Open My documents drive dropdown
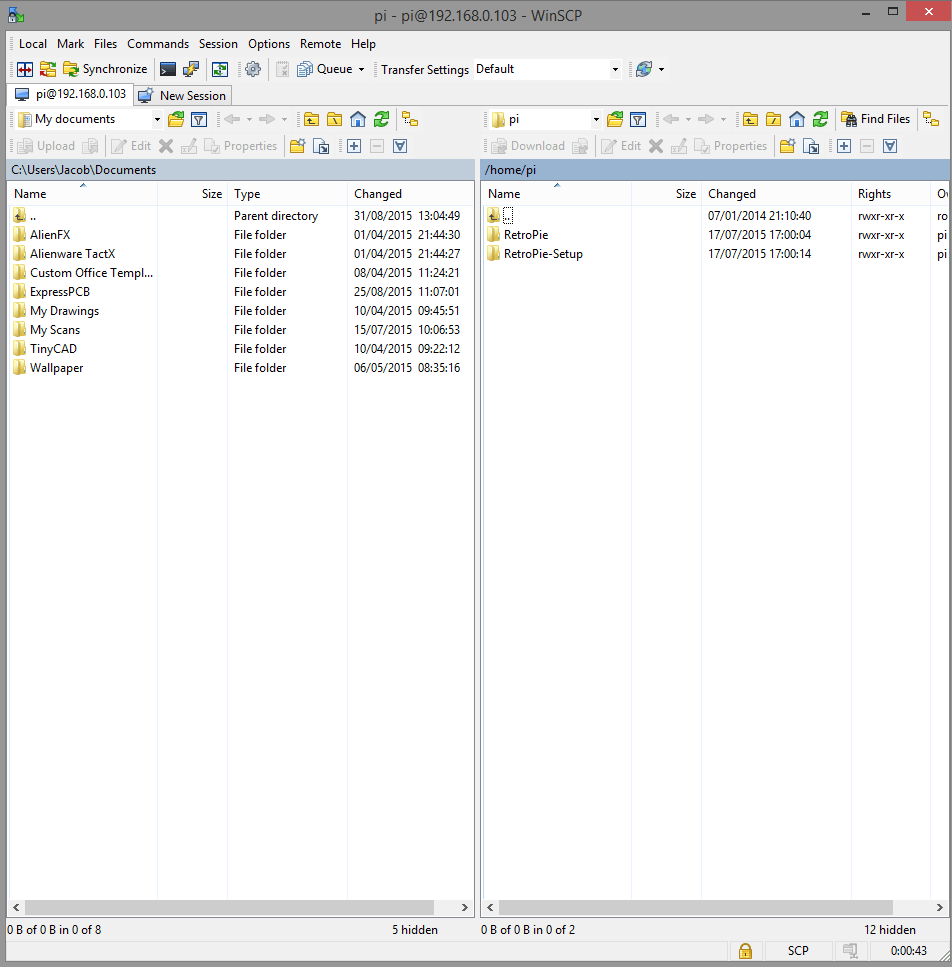952x967 pixels. pos(157,119)
